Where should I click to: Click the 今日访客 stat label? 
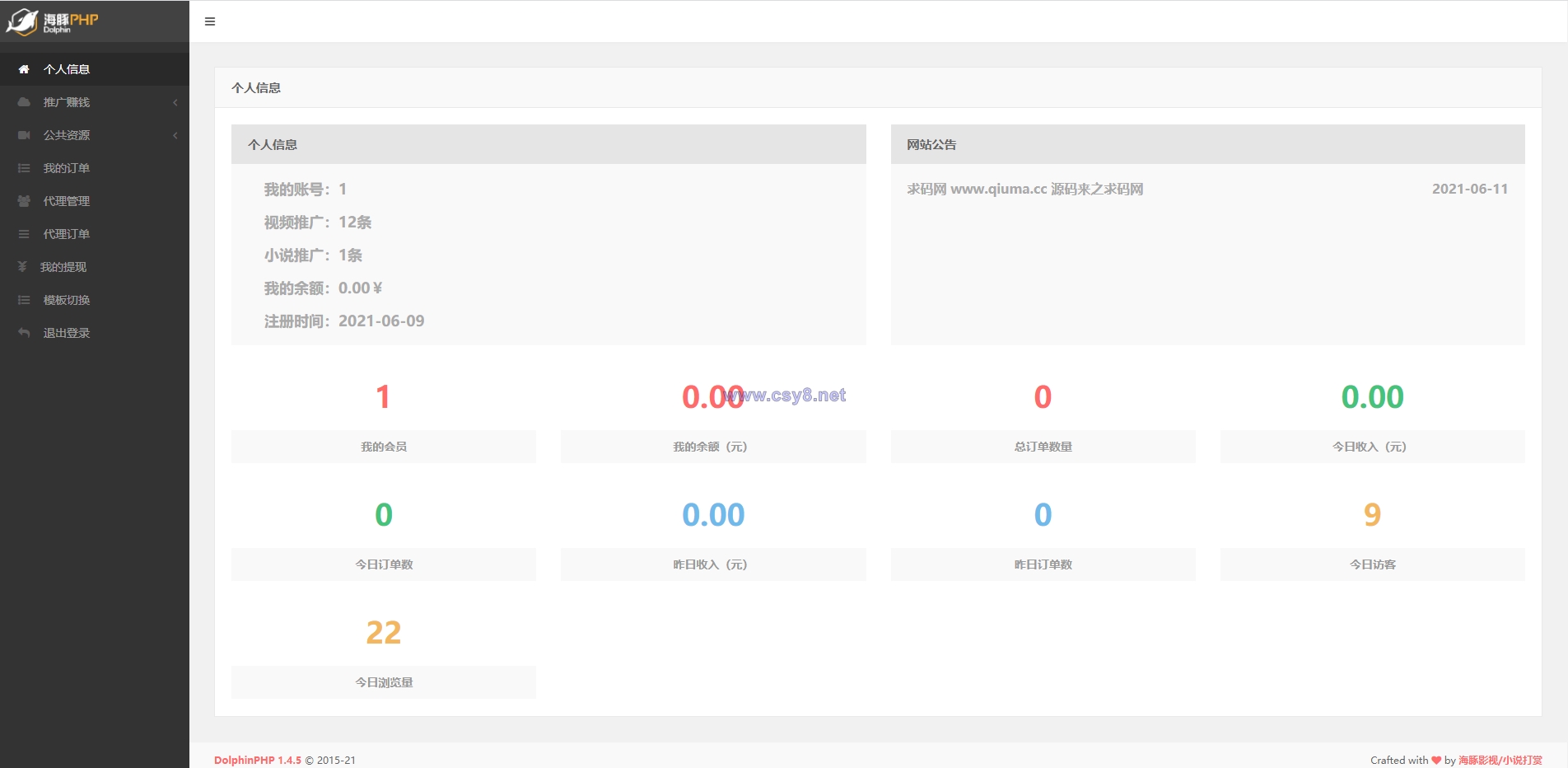[1373, 564]
